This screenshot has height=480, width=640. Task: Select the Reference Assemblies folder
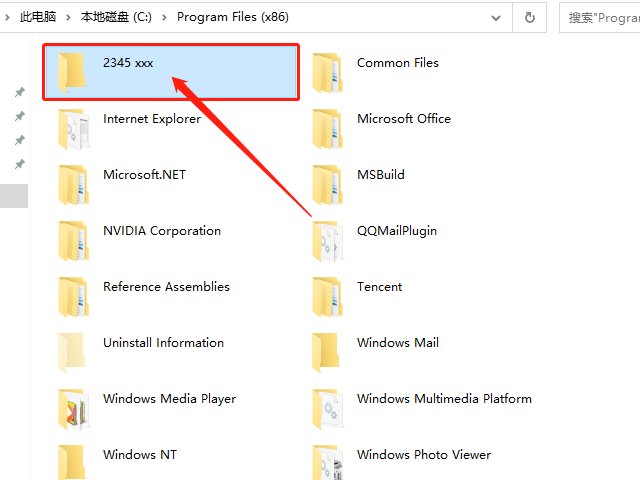(166, 287)
